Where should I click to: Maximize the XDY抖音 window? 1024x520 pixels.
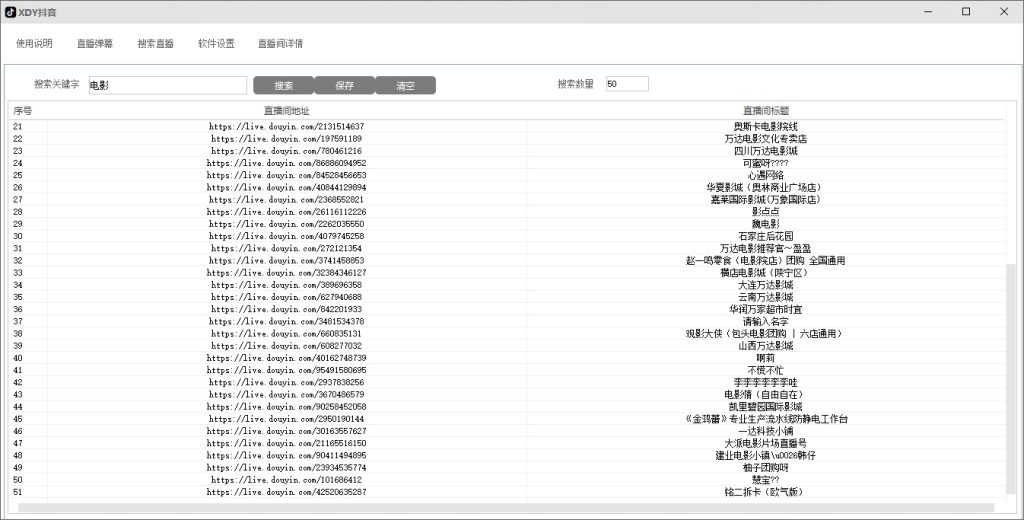[x=965, y=12]
